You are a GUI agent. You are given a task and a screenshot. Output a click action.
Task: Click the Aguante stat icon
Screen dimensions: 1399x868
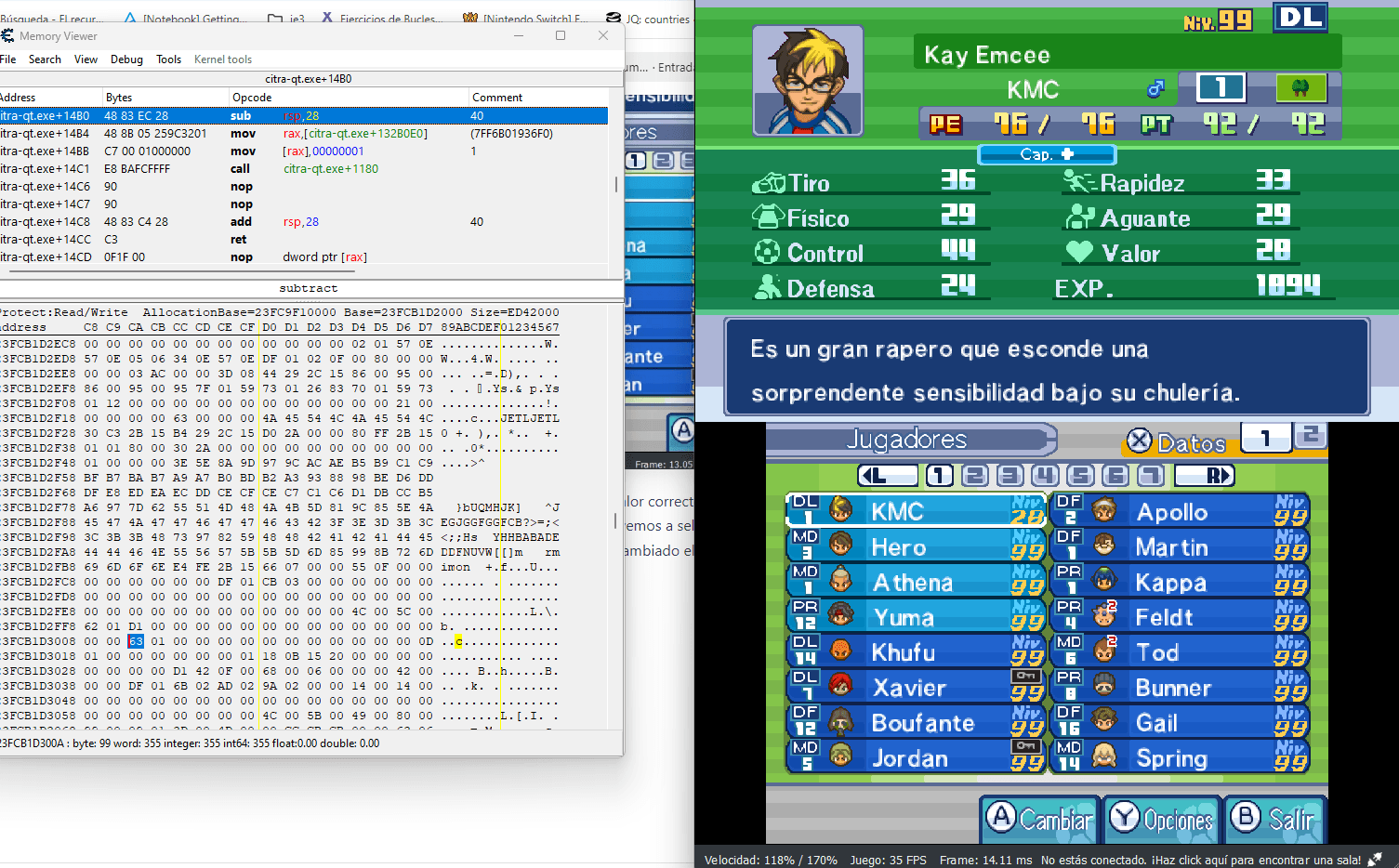click(x=1080, y=217)
